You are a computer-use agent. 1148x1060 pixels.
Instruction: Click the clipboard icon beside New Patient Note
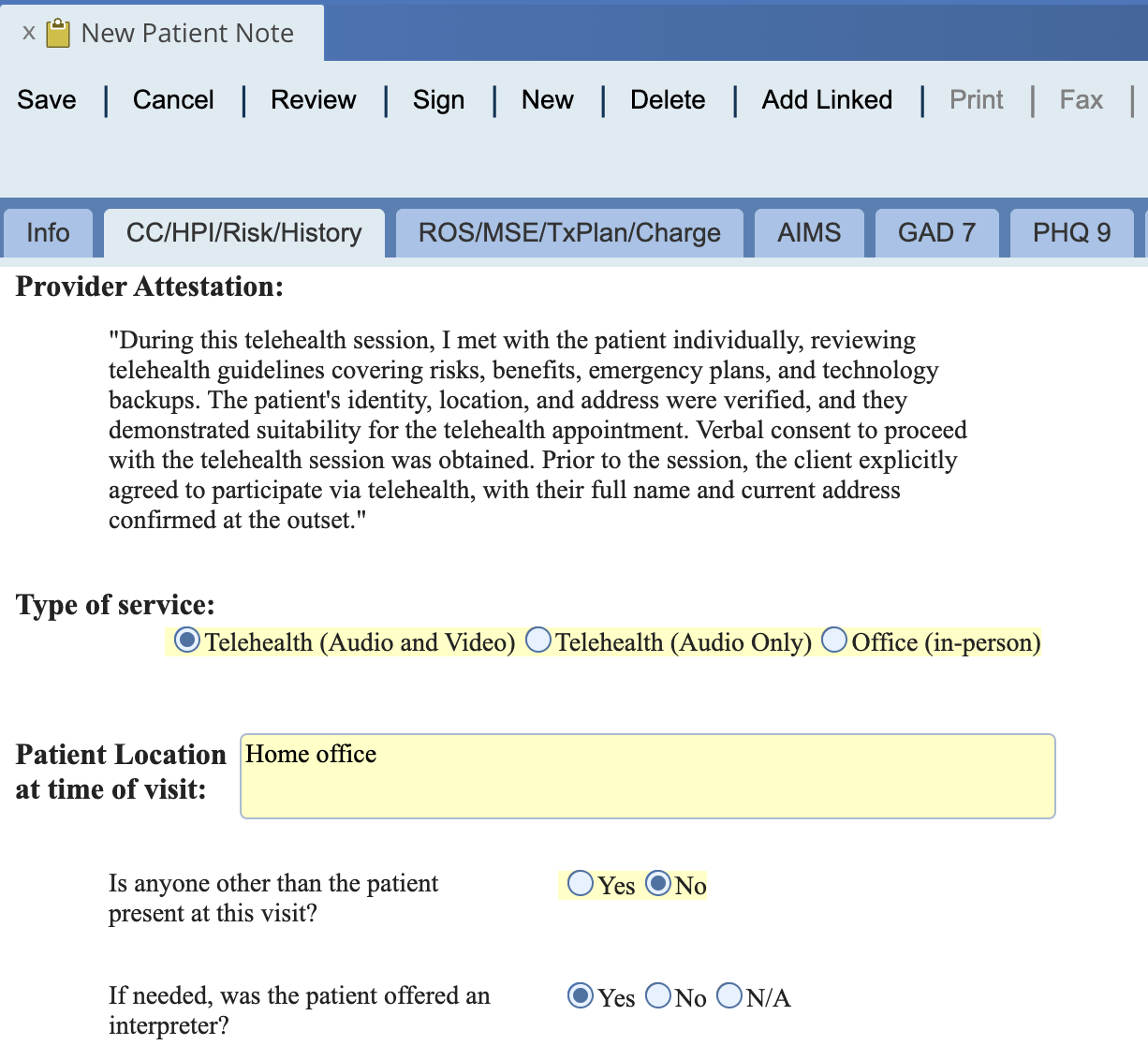point(58,33)
